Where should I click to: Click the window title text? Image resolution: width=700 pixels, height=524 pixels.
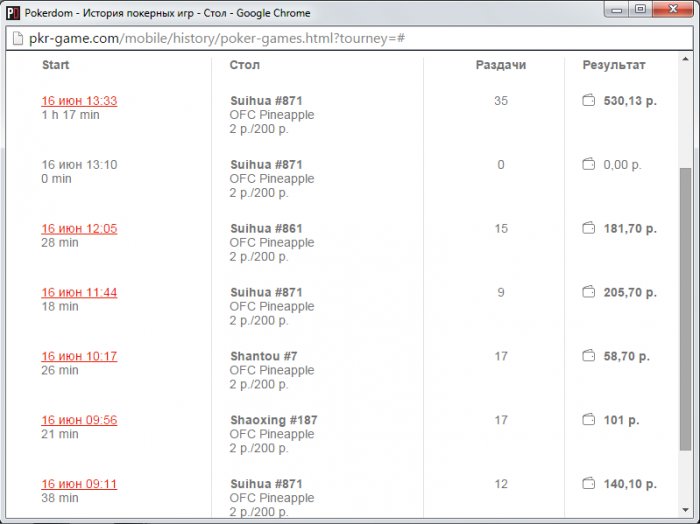point(167,13)
